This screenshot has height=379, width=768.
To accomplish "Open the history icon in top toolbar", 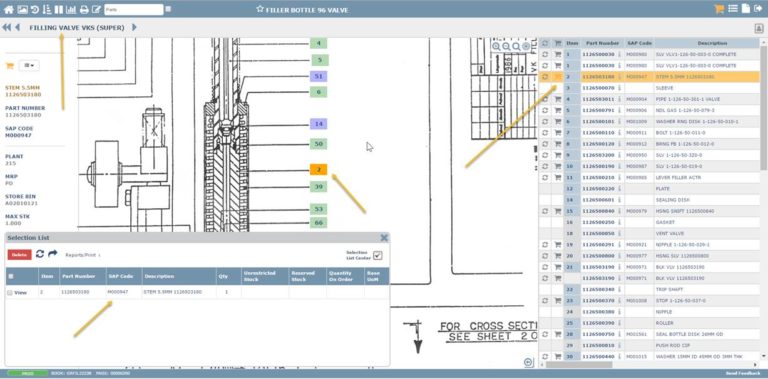I will 35,9.
